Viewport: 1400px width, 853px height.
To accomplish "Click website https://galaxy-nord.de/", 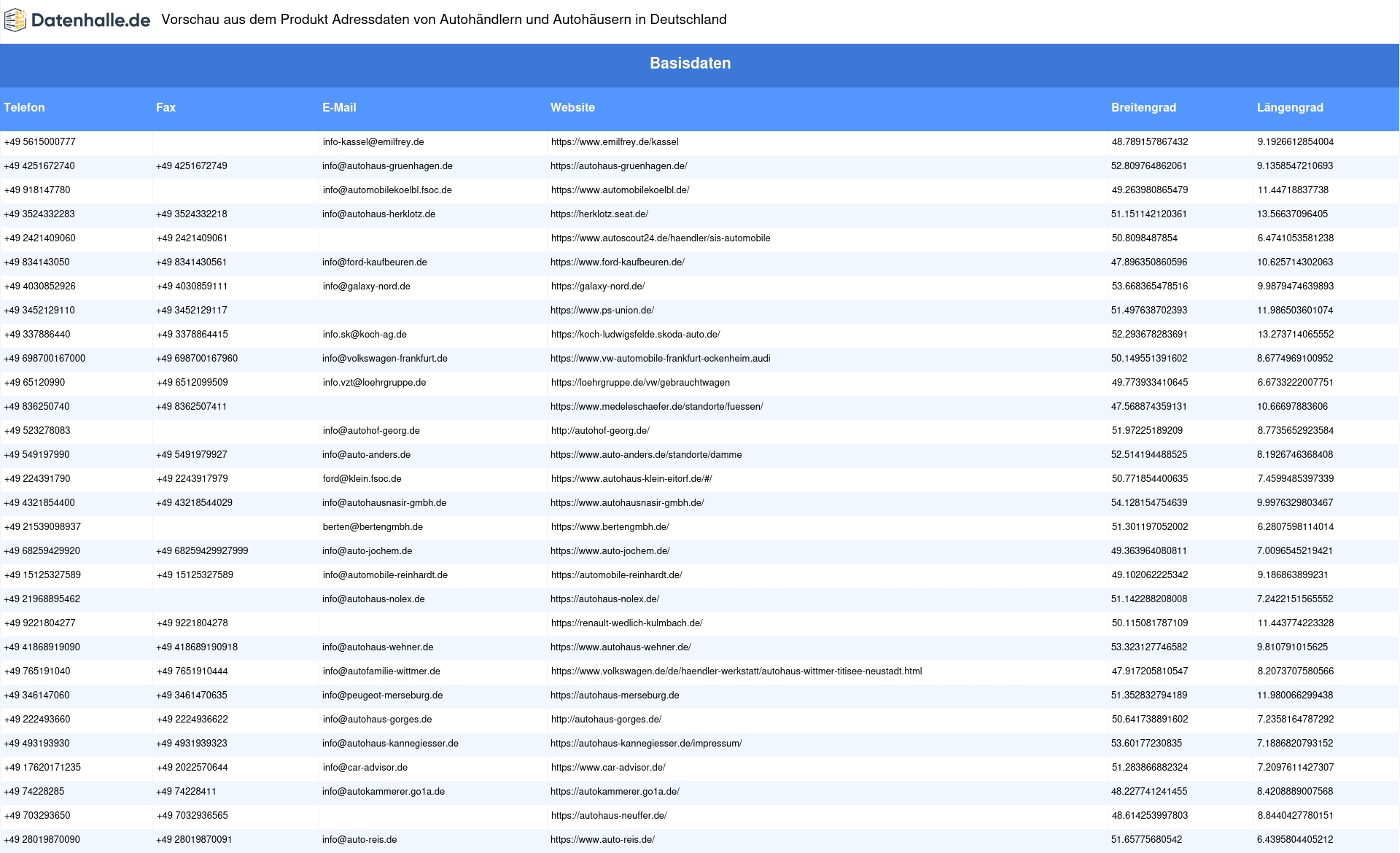I will click(598, 287).
